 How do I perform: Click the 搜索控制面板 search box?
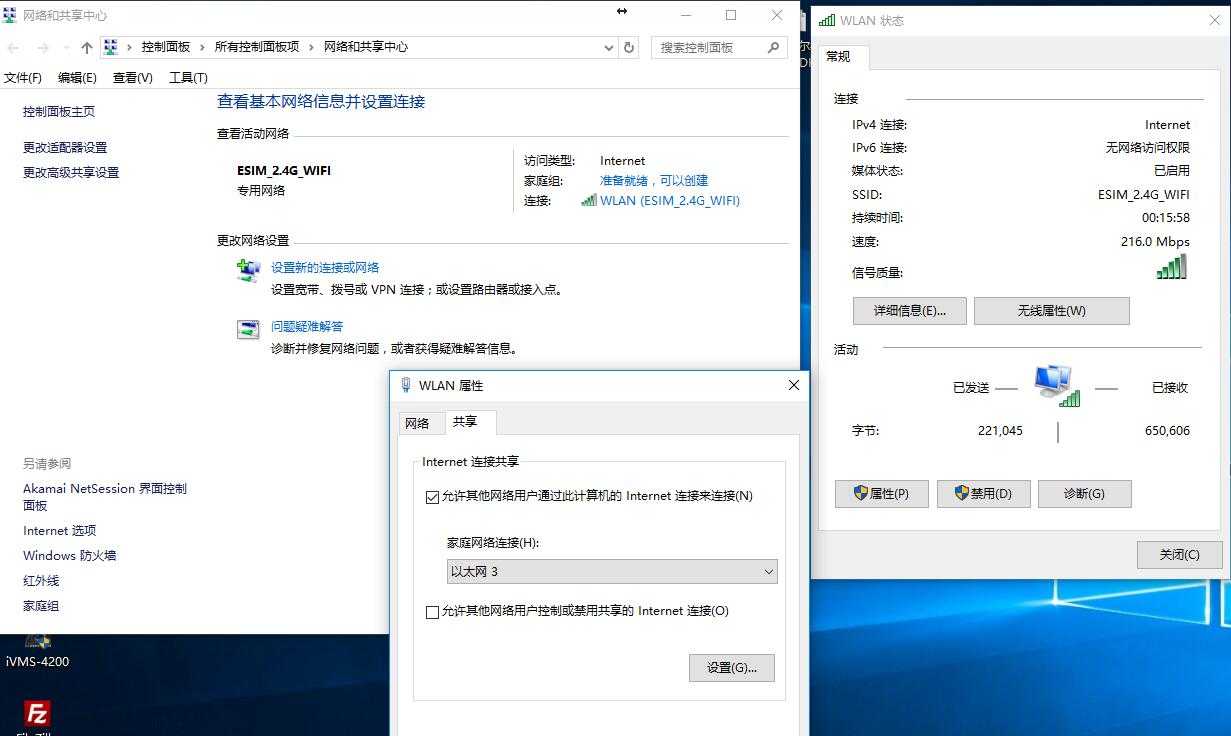click(x=710, y=47)
